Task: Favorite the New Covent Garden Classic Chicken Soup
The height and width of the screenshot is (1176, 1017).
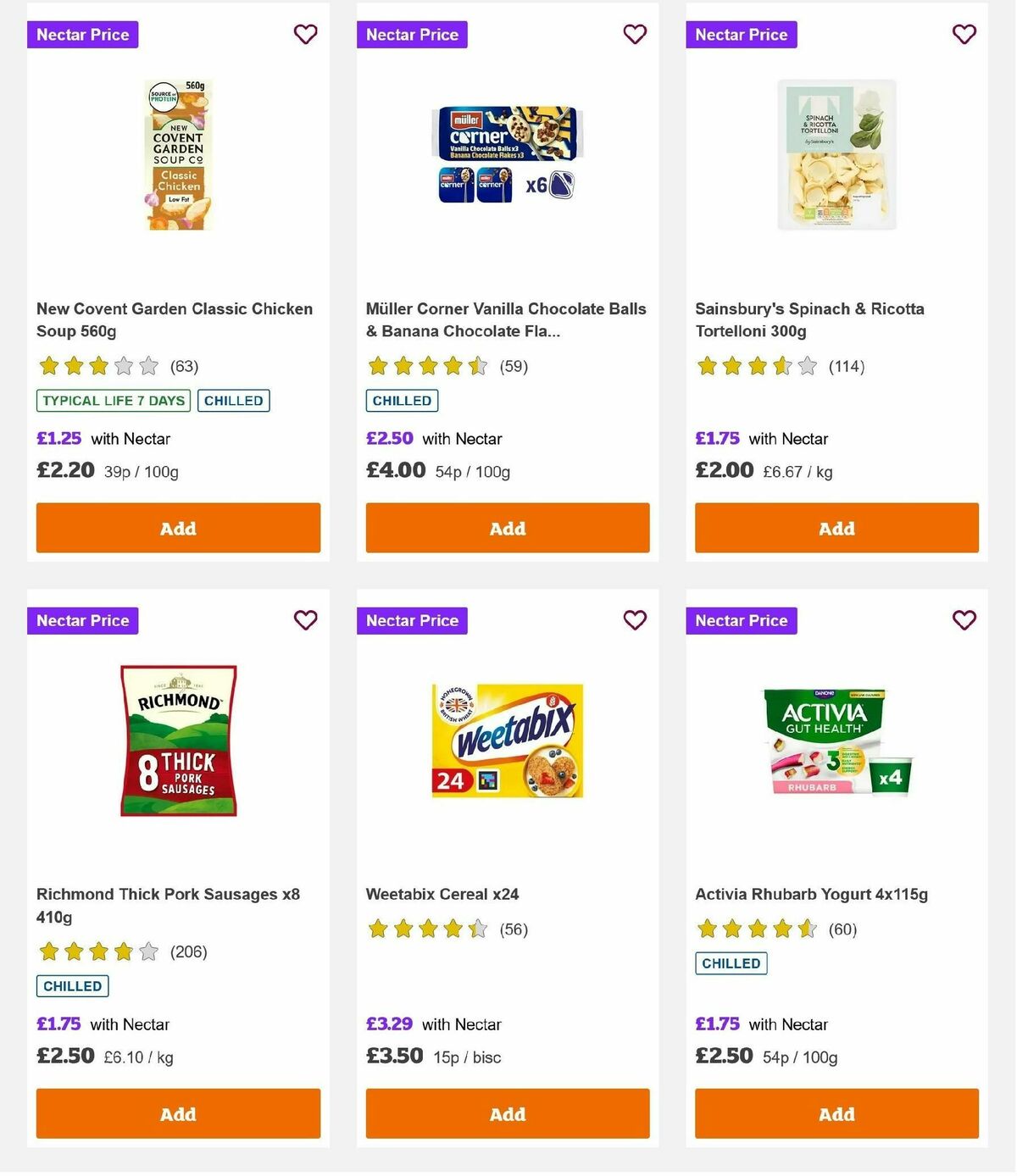Action: click(305, 35)
